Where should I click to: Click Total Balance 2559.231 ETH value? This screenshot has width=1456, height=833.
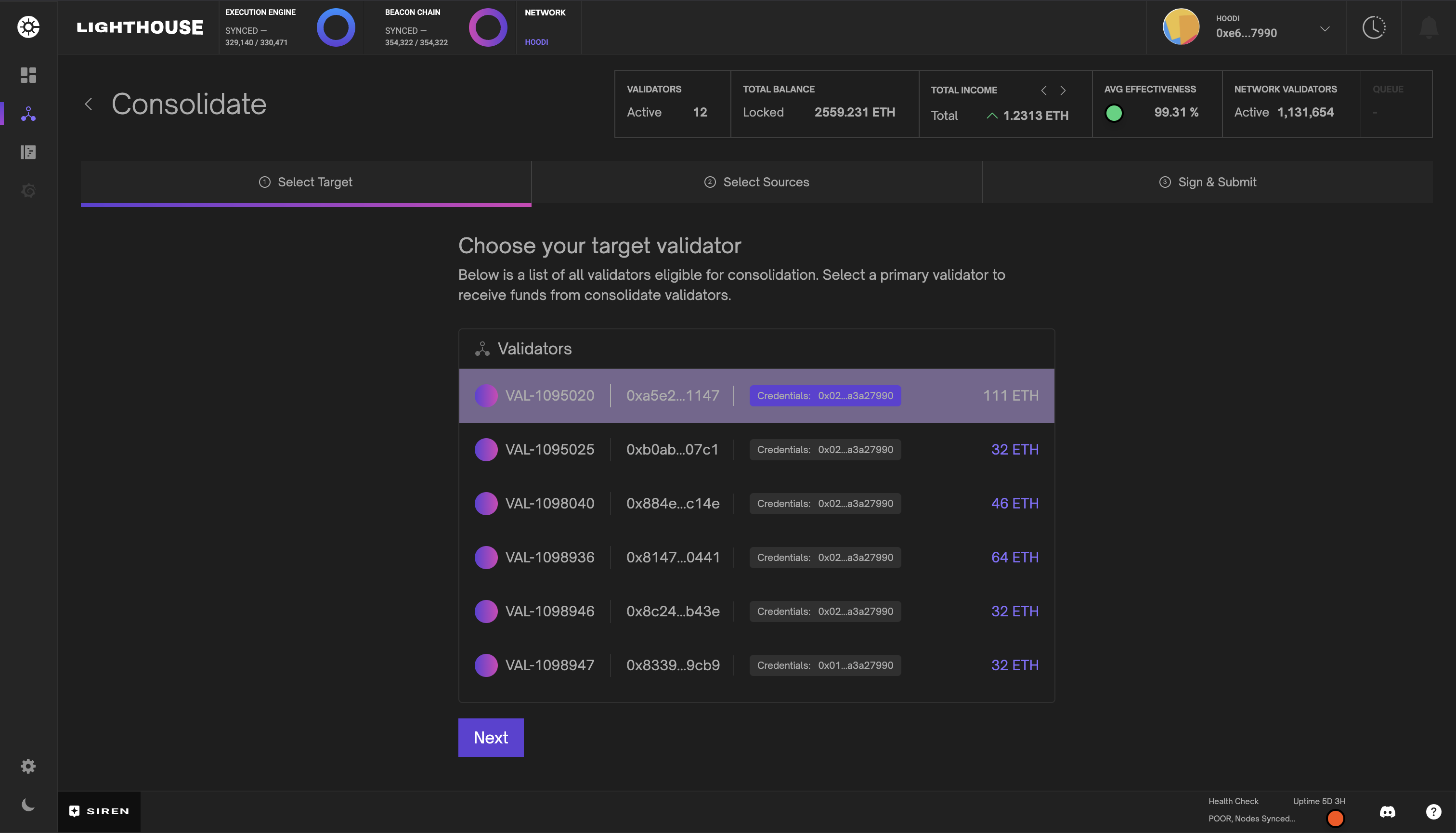point(855,112)
